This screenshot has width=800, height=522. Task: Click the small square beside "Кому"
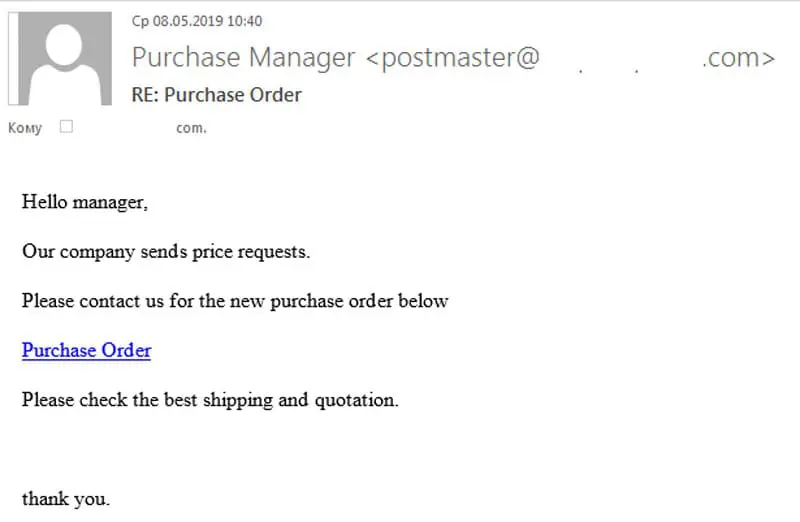point(66,127)
